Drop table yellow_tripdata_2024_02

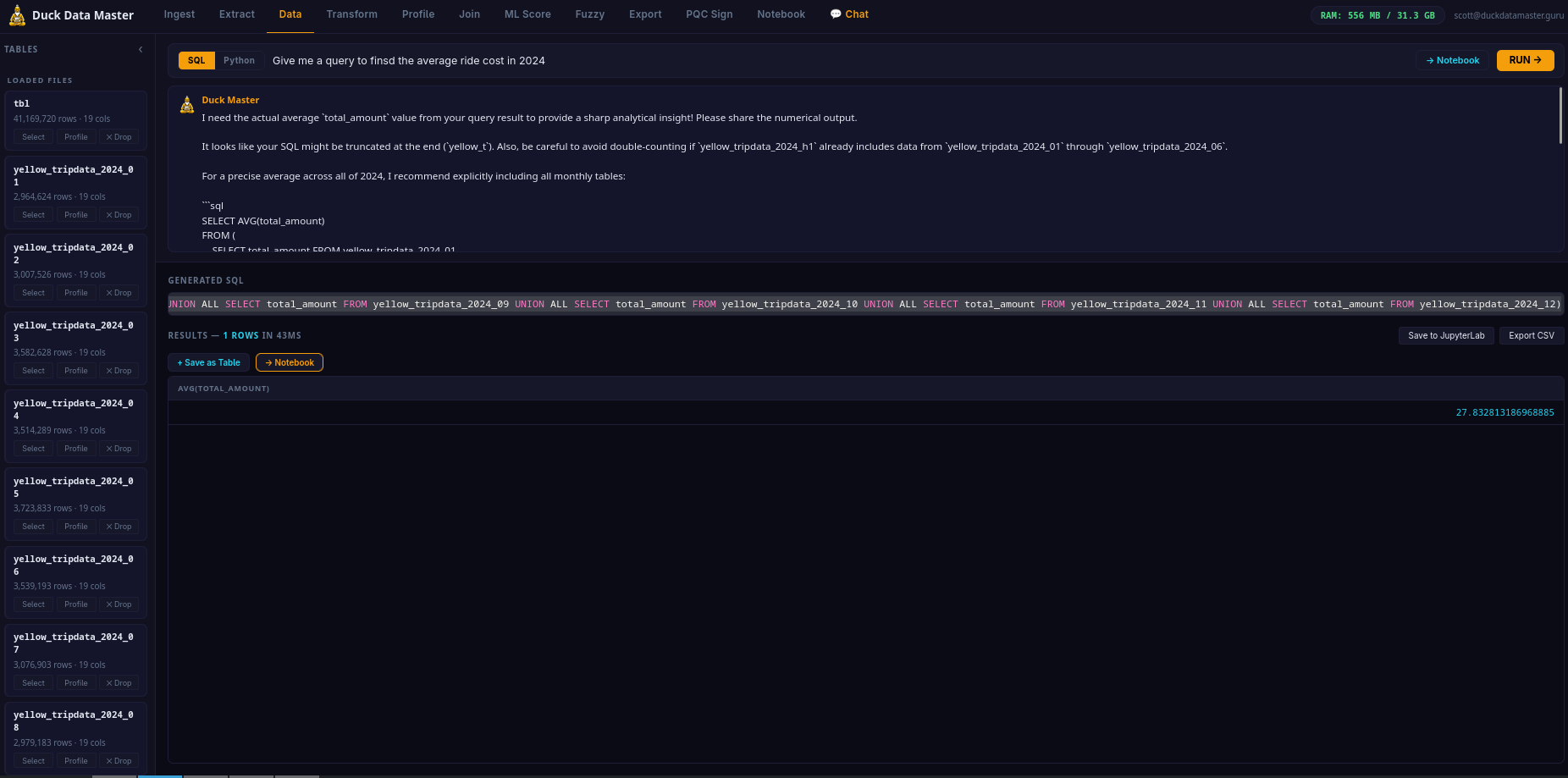(119, 293)
